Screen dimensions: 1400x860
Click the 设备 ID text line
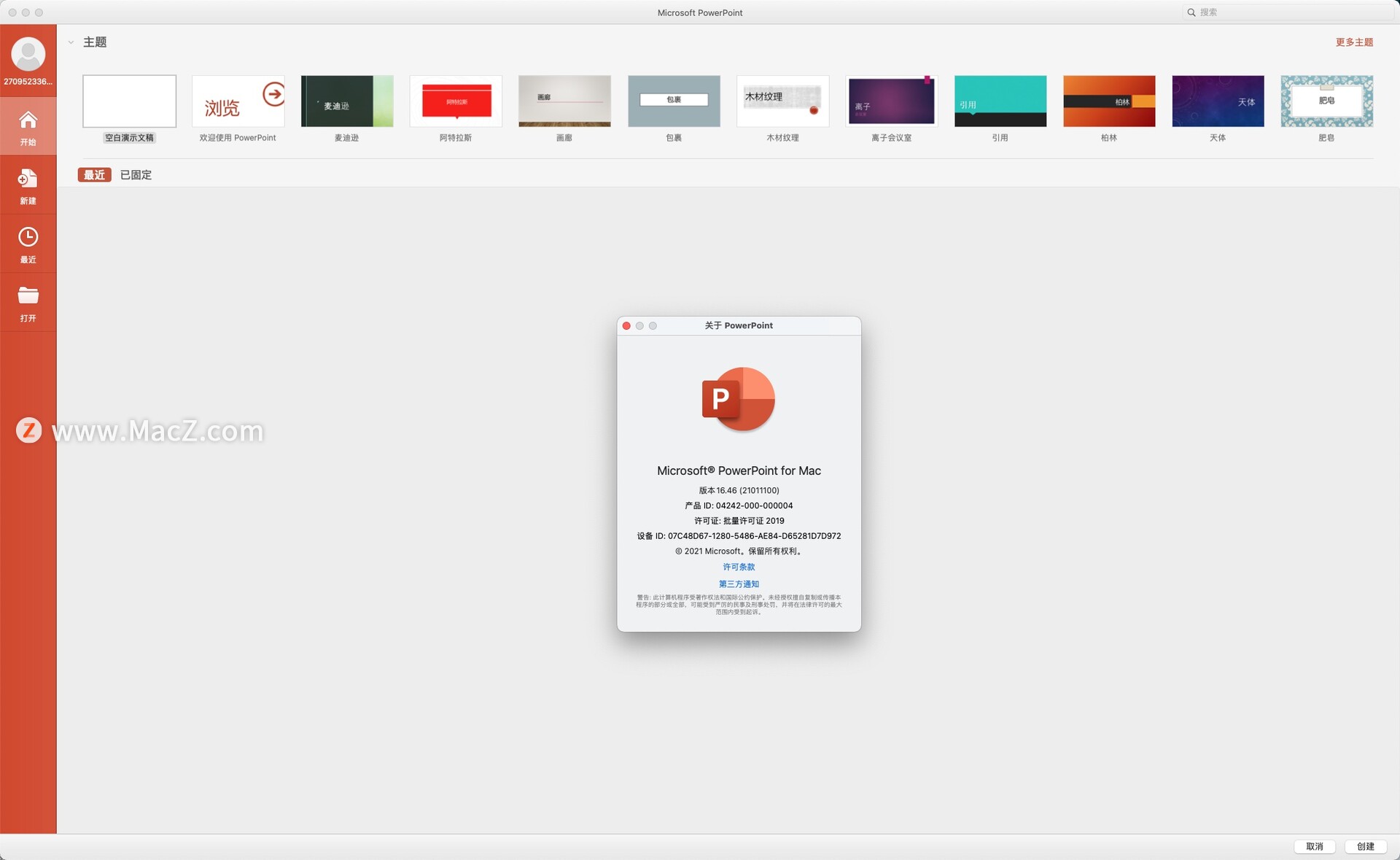pos(739,536)
